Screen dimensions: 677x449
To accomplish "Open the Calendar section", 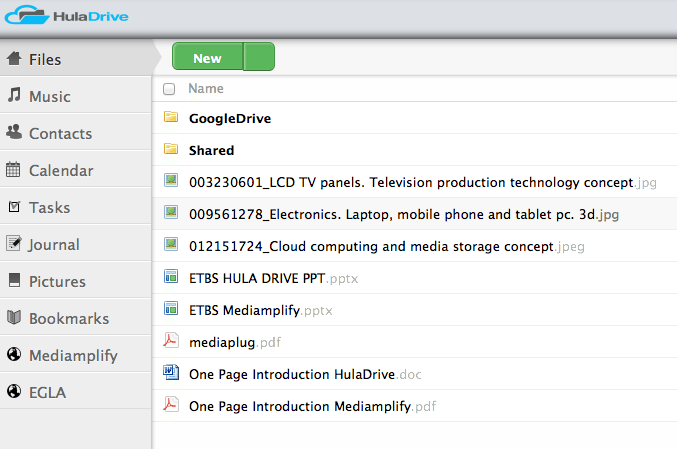I will [60, 170].
